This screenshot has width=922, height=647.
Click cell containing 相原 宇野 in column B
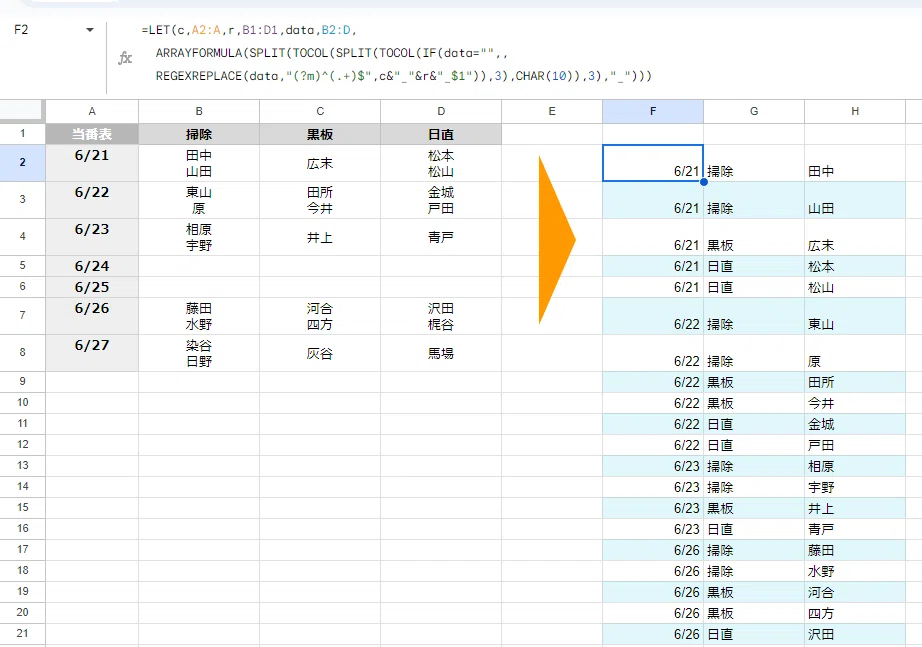point(199,237)
